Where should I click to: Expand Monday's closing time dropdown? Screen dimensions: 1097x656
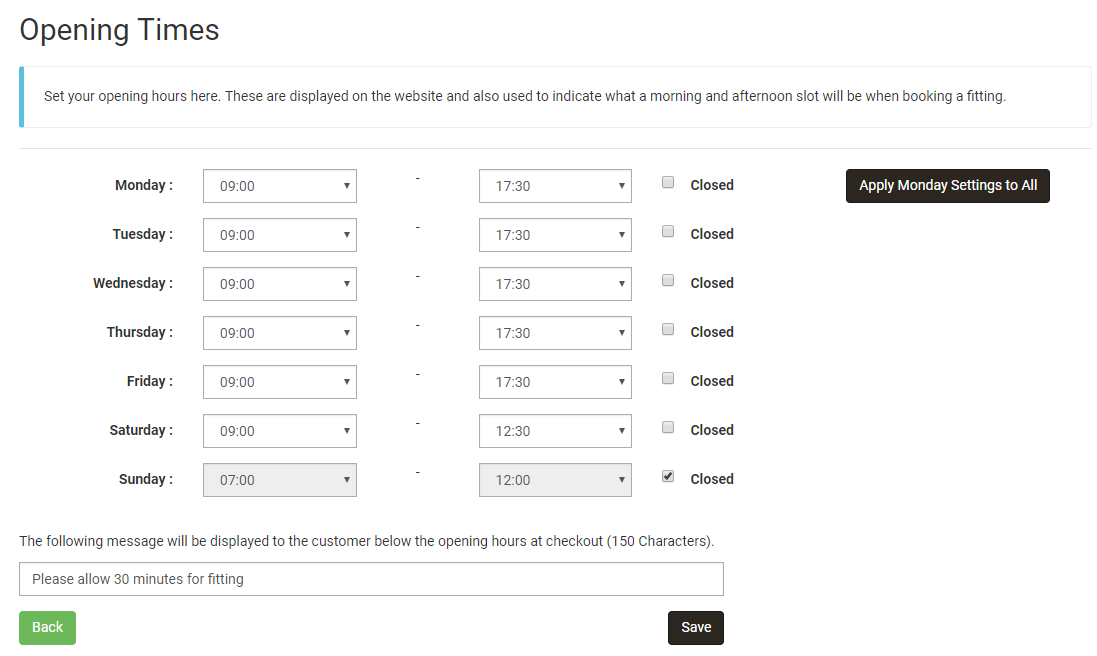(555, 186)
